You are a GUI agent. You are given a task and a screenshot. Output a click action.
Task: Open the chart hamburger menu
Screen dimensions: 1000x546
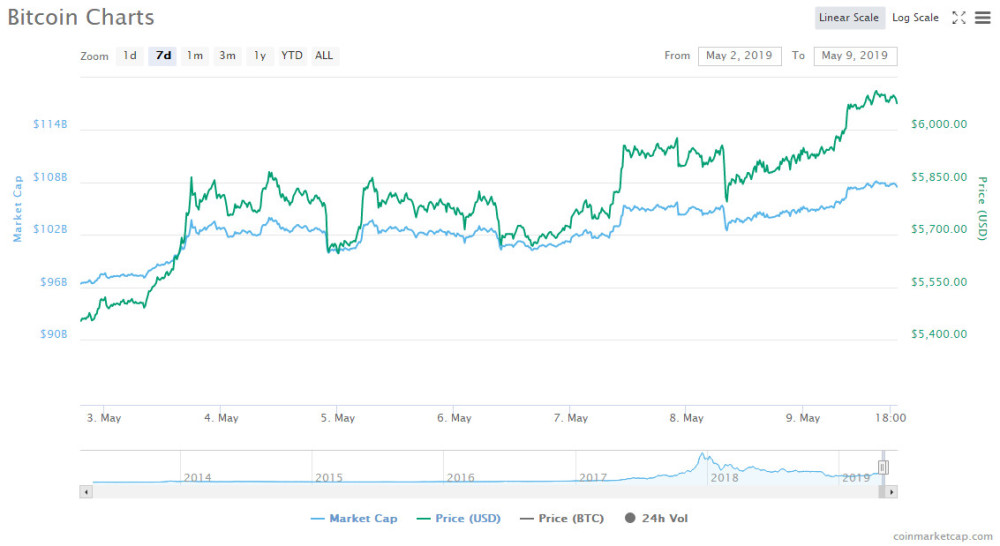[x=983, y=18]
